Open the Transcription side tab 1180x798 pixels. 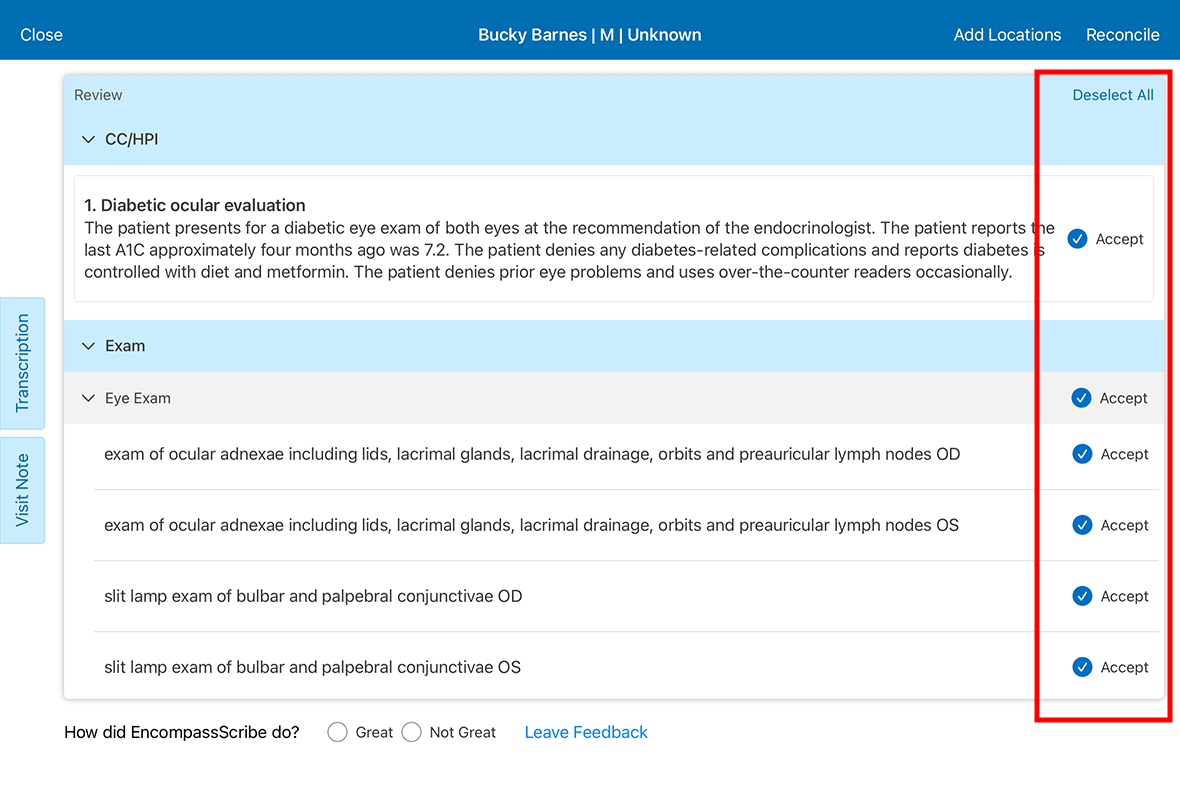[22, 364]
